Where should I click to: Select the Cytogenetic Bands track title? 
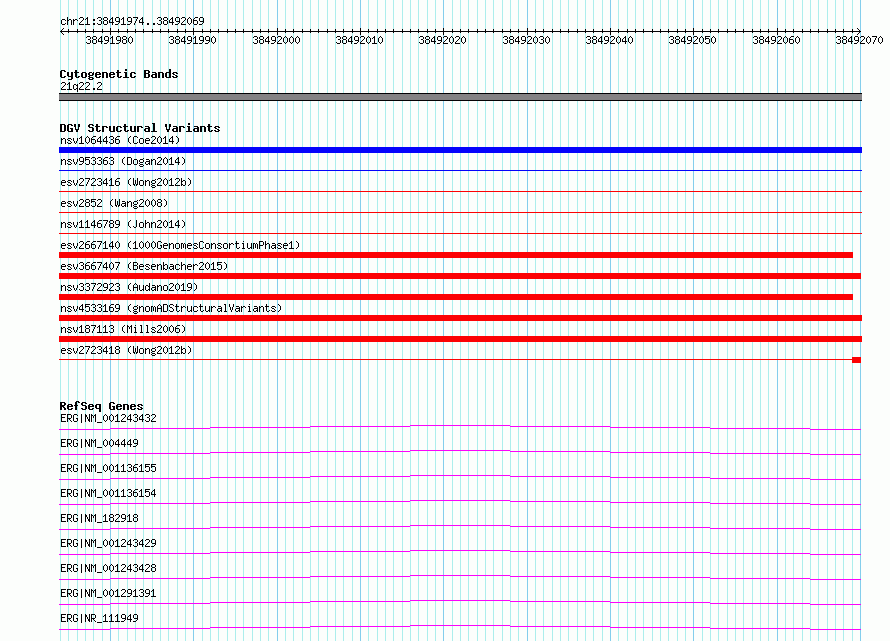pyautogui.click(x=119, y=74)
